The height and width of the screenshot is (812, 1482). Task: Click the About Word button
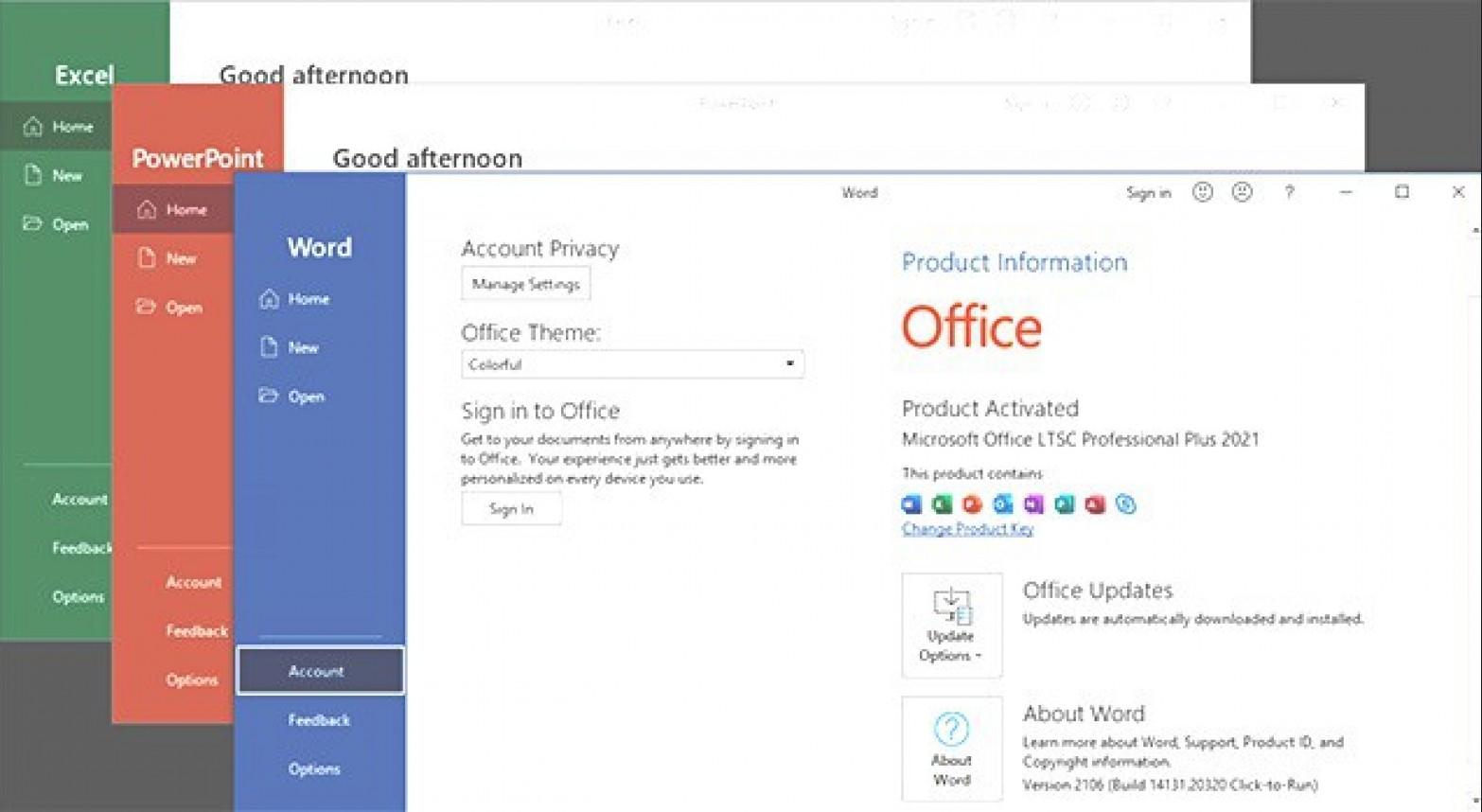(951, 750)
